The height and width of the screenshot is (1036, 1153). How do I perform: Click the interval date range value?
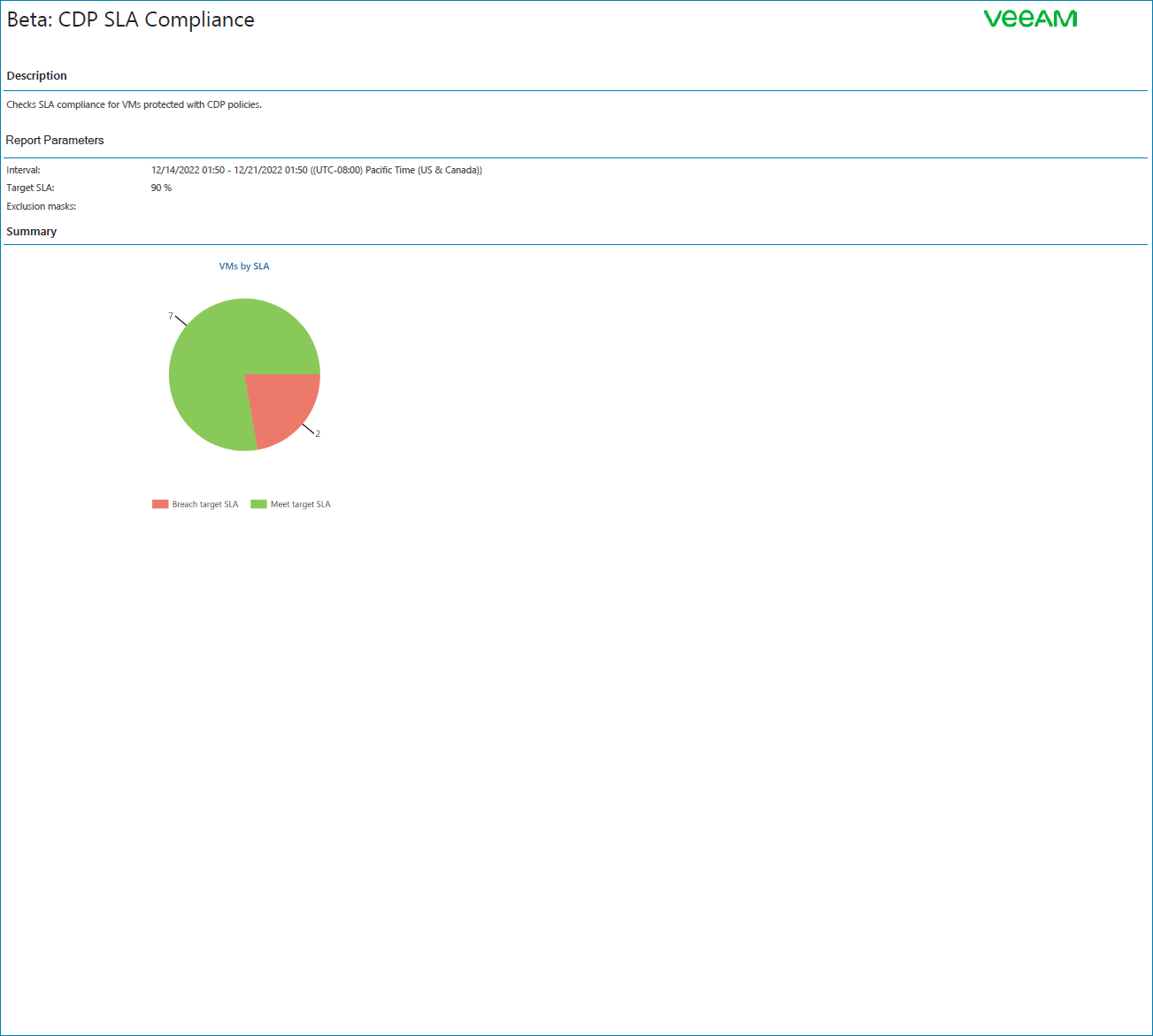317,170
